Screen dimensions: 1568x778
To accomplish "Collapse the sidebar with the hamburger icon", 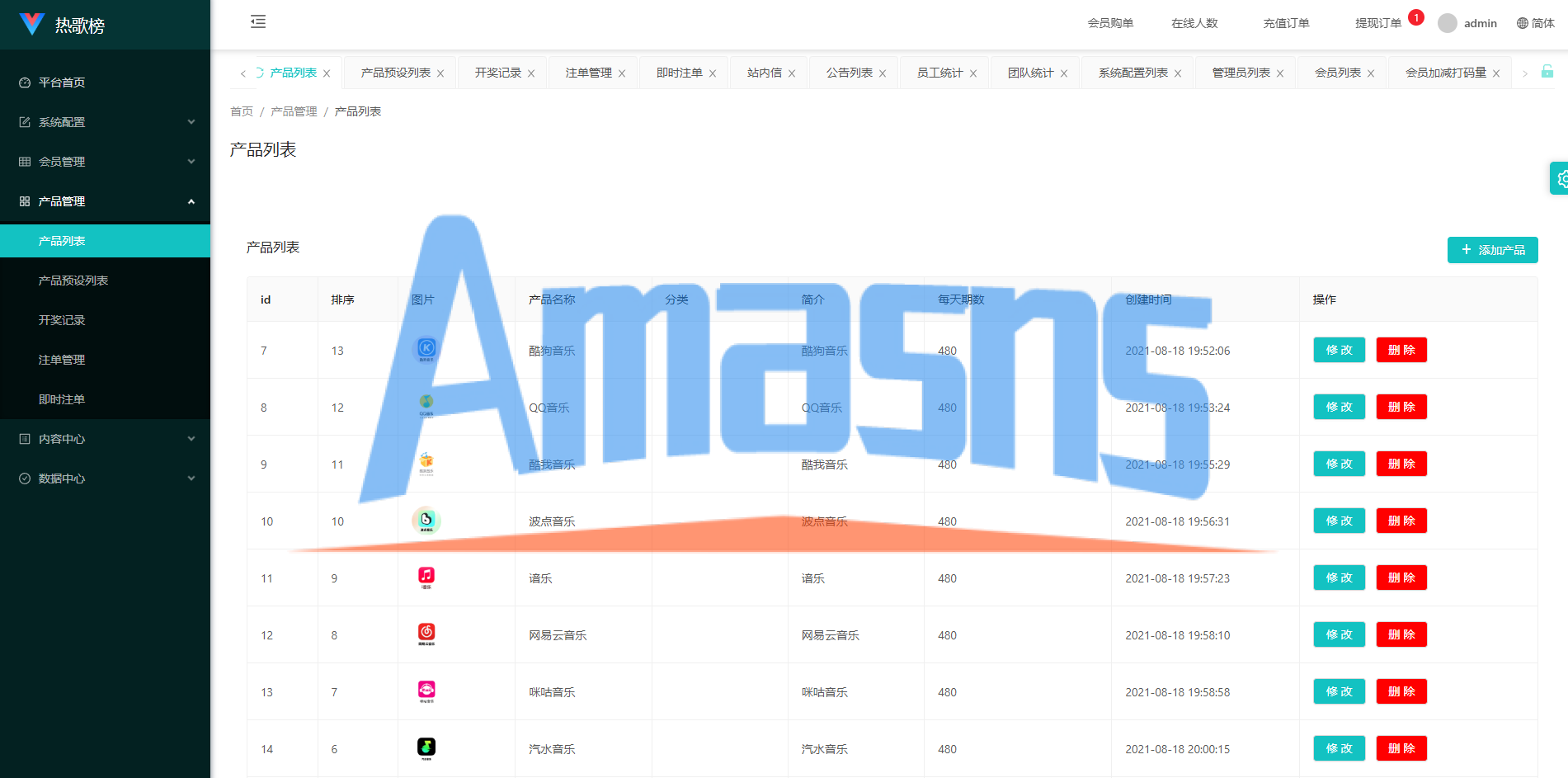I will [258, 22].
